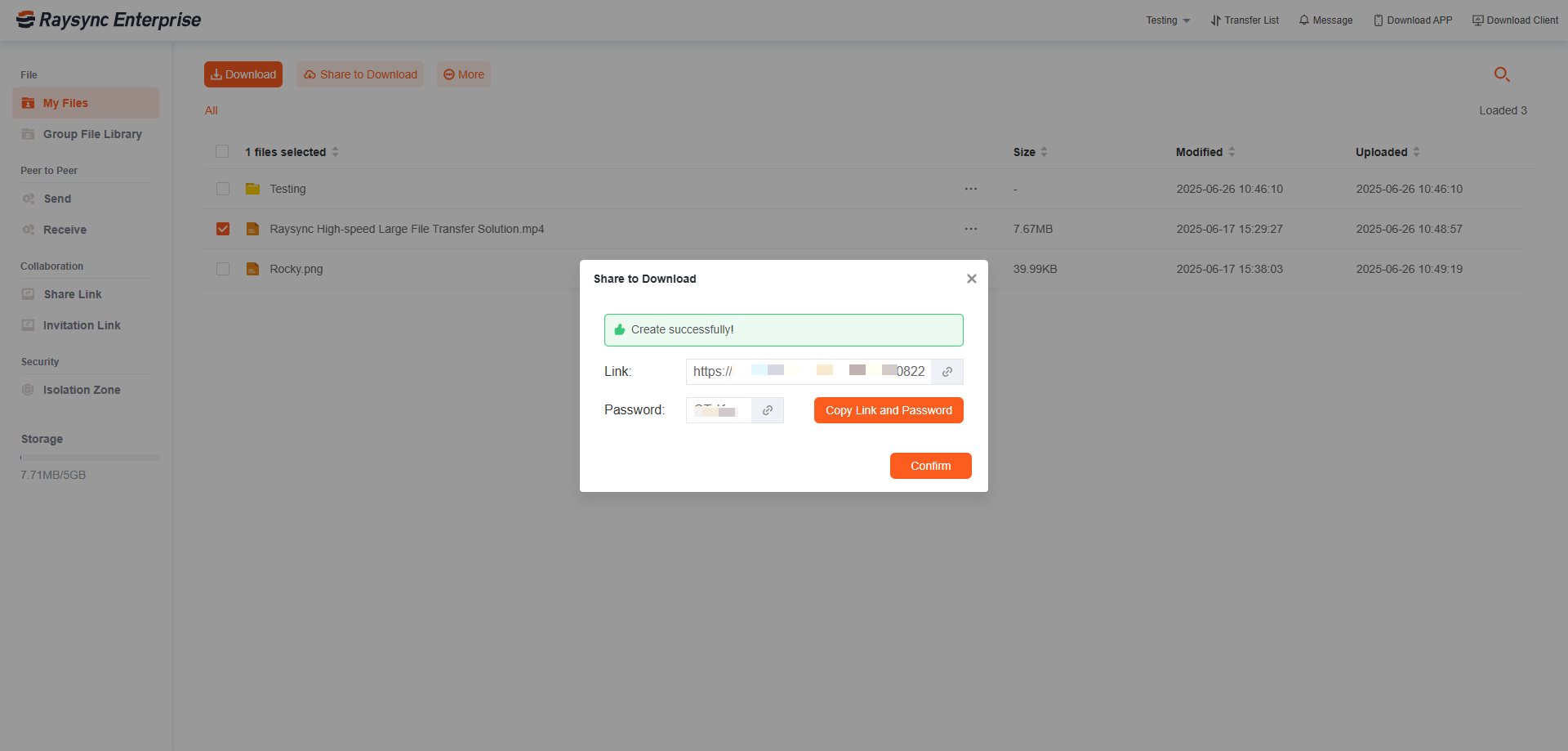The height and width of the screenshot is (751, 1568).
Task: Copy the share link with its icon
Action: tap(947, 372)
